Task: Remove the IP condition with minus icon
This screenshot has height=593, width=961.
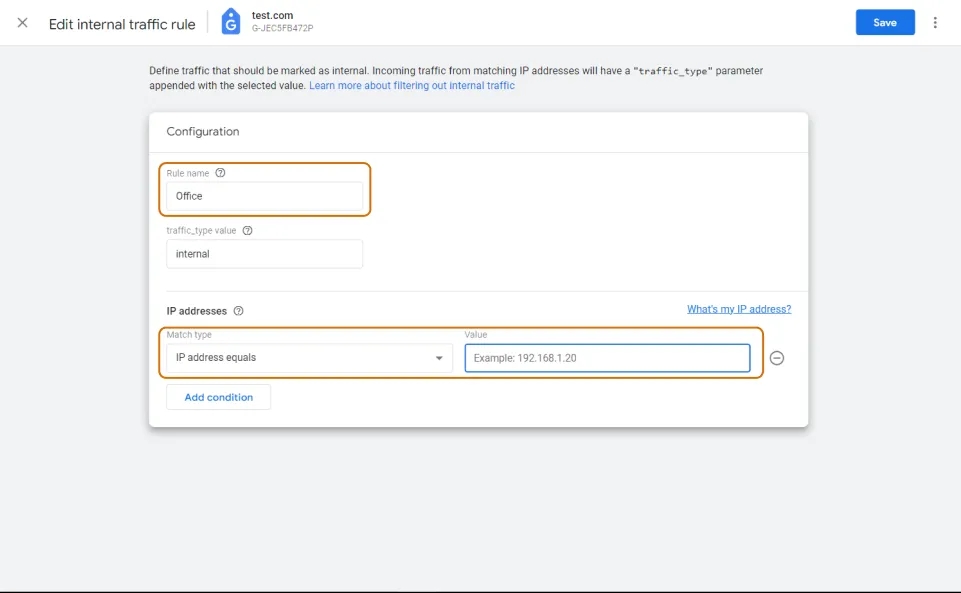Action: (777, 358)
